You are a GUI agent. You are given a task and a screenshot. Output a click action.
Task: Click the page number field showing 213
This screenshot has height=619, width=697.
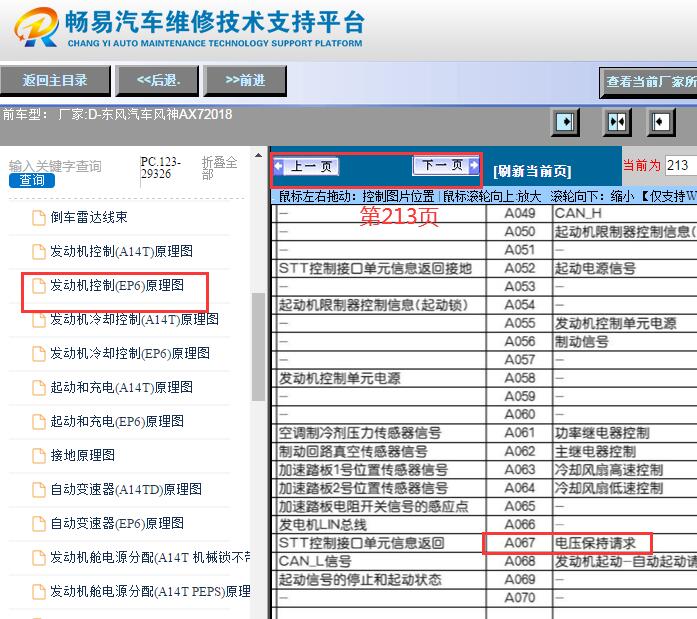tap(681, 165)
